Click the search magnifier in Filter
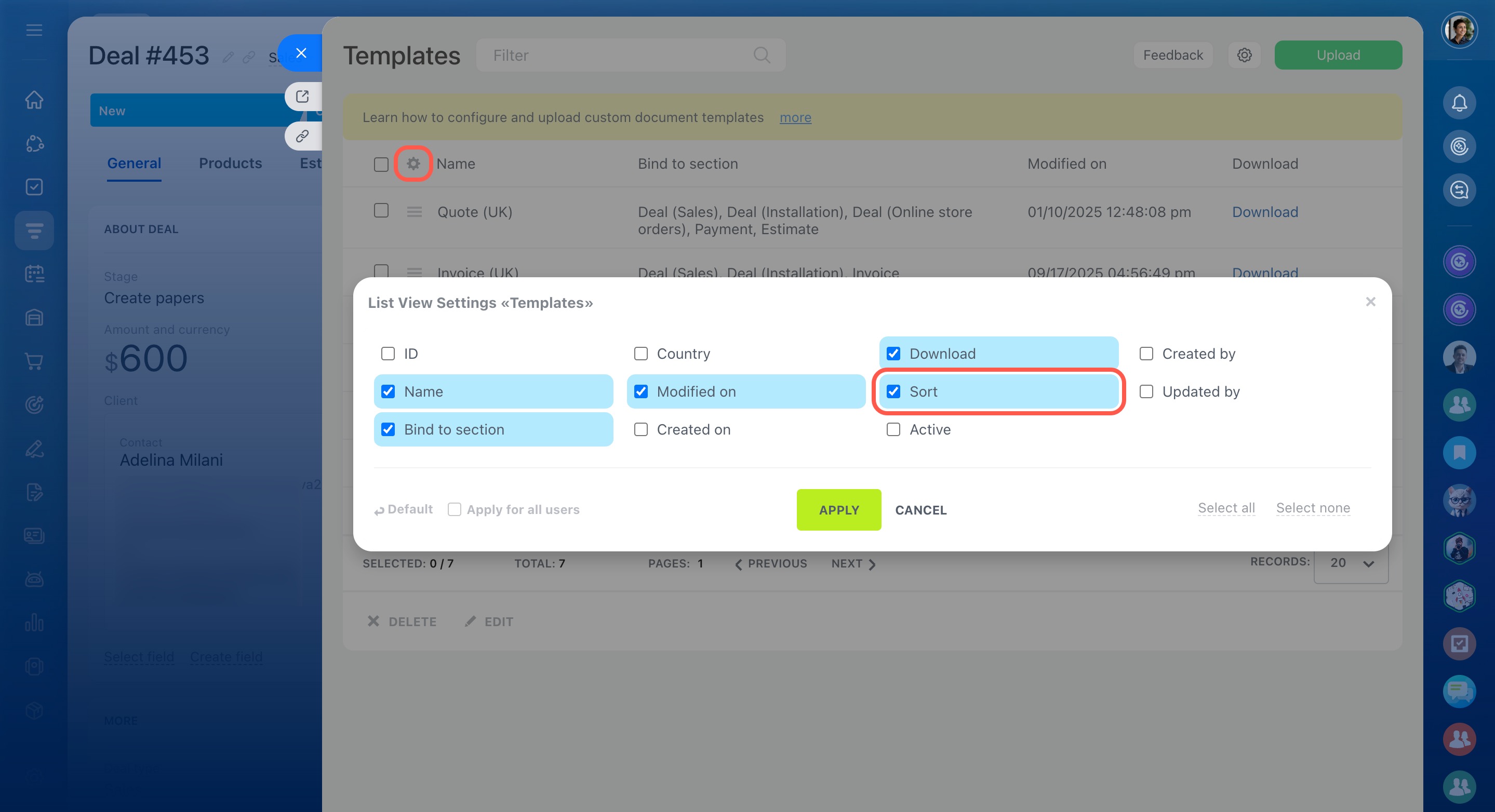Image resolution: width=1495 pixels, height=812 pixels. coord(762,55)
